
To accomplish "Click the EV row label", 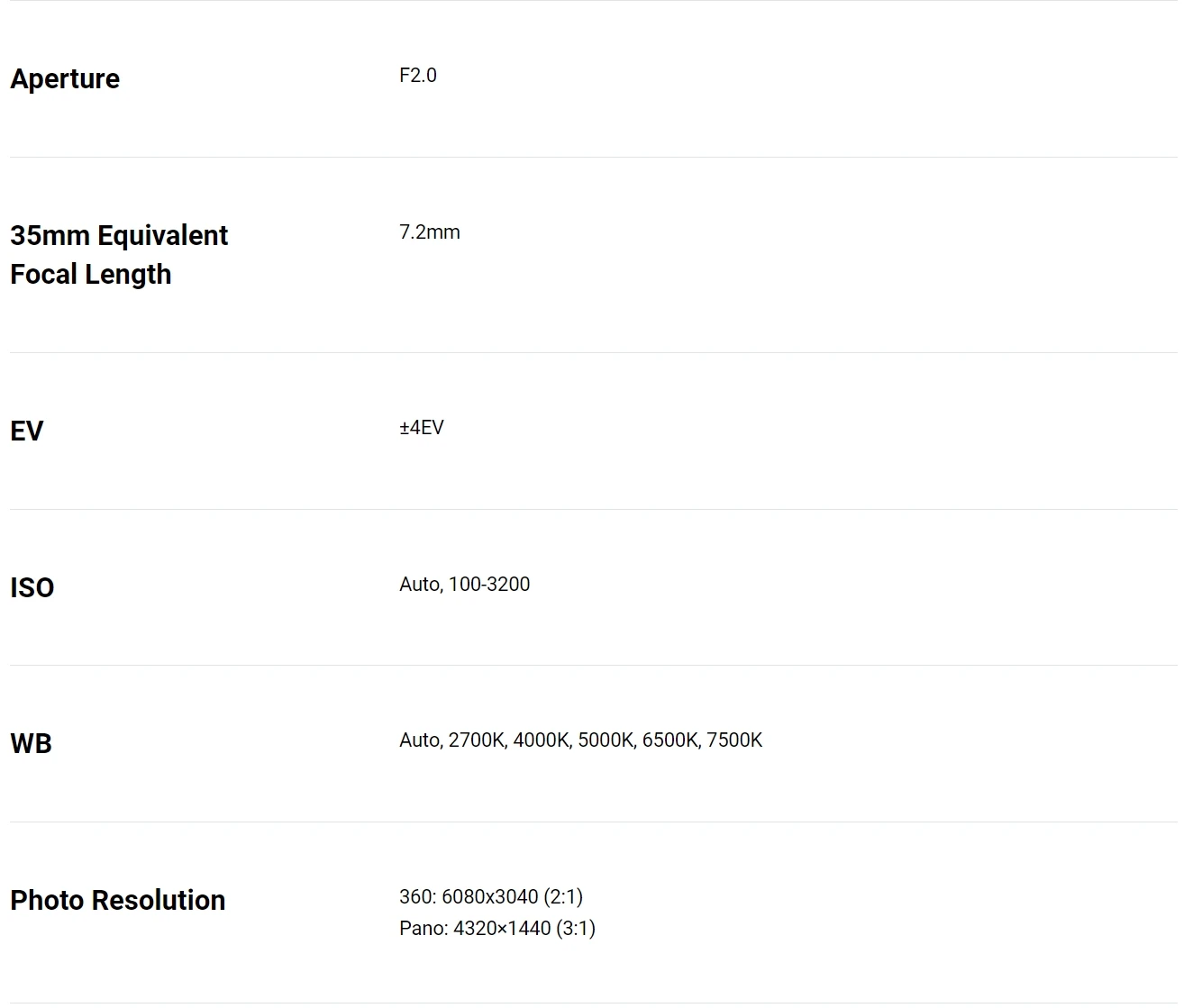I will pyautogui.click(x=27, y=431).
